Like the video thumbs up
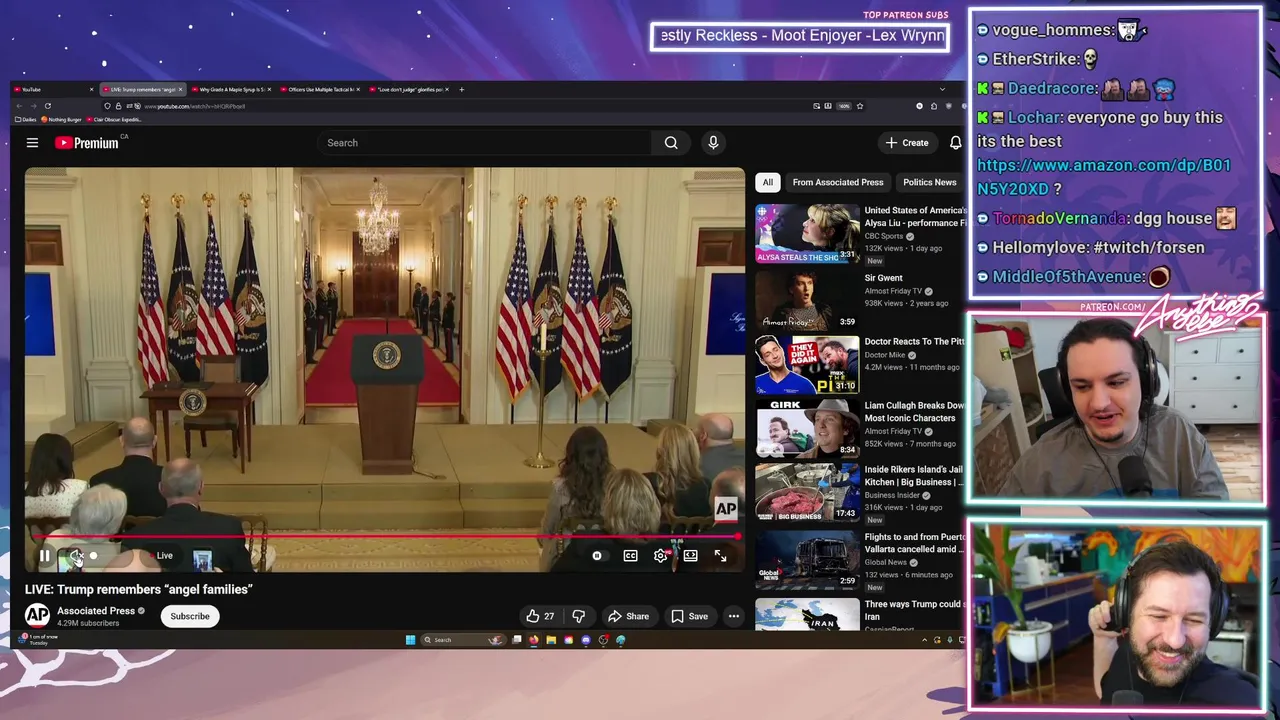 tap(540, 616)
